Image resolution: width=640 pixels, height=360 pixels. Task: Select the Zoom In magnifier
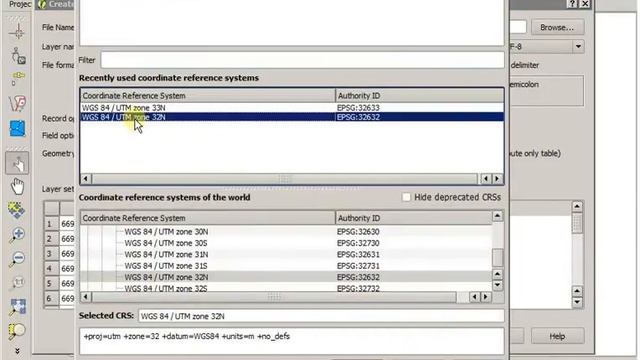click(17, 235)
